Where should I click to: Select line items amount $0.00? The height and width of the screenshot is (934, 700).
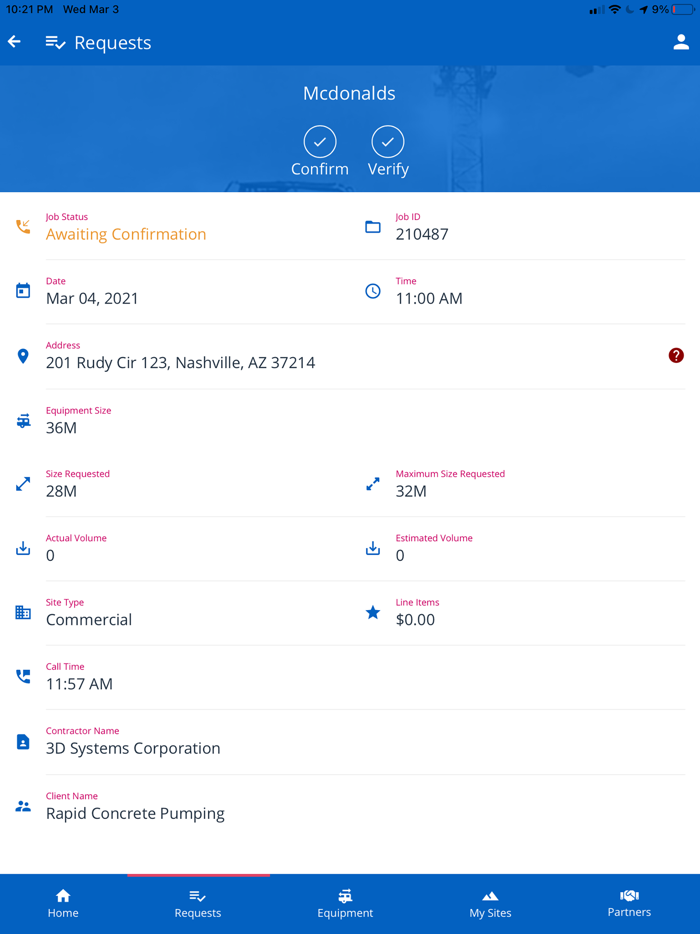point(415,619)
